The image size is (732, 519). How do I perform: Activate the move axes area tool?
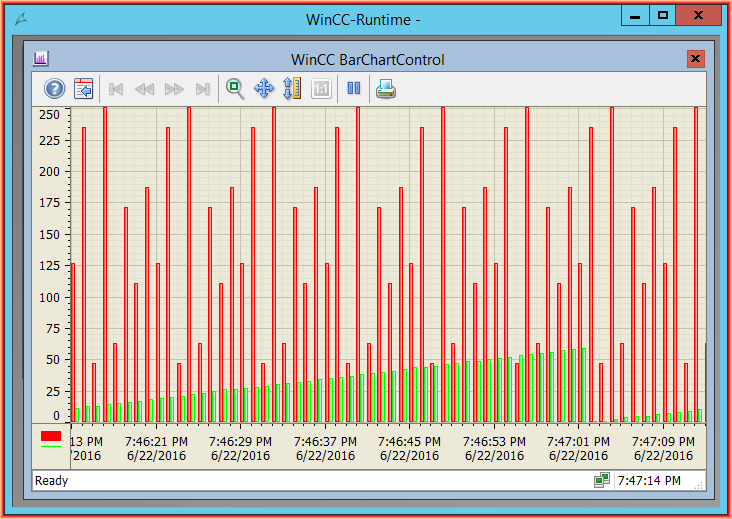click(264, 89)
